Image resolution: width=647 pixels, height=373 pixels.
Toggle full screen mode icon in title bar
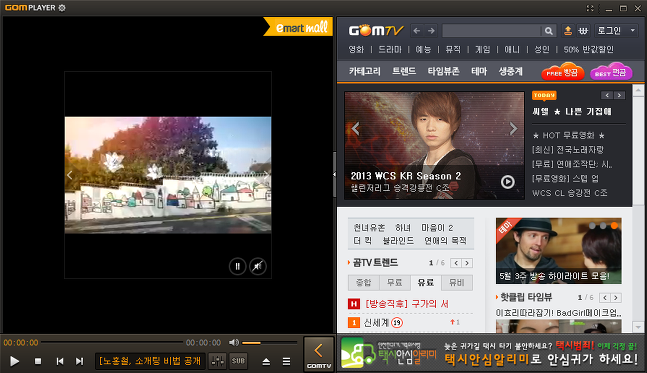590,8
